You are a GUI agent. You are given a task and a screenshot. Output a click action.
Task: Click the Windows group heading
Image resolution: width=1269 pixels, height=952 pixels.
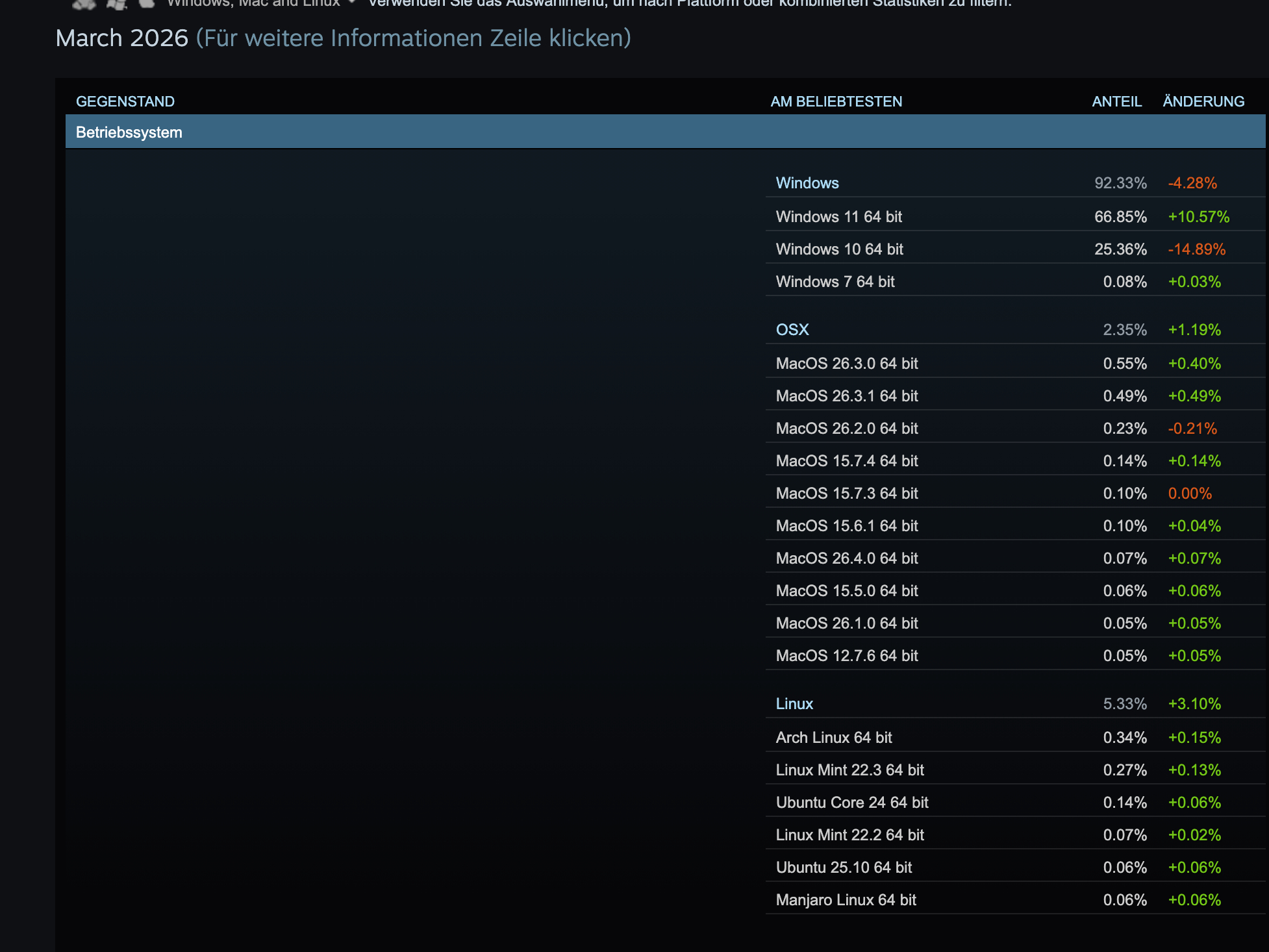[807, 183]
